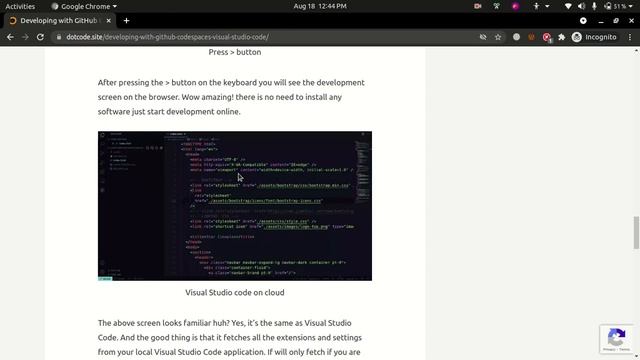The width and height of the screenshot is (640, 360).
Task: Click the scissors tray icon
Action: coord(496,6)
